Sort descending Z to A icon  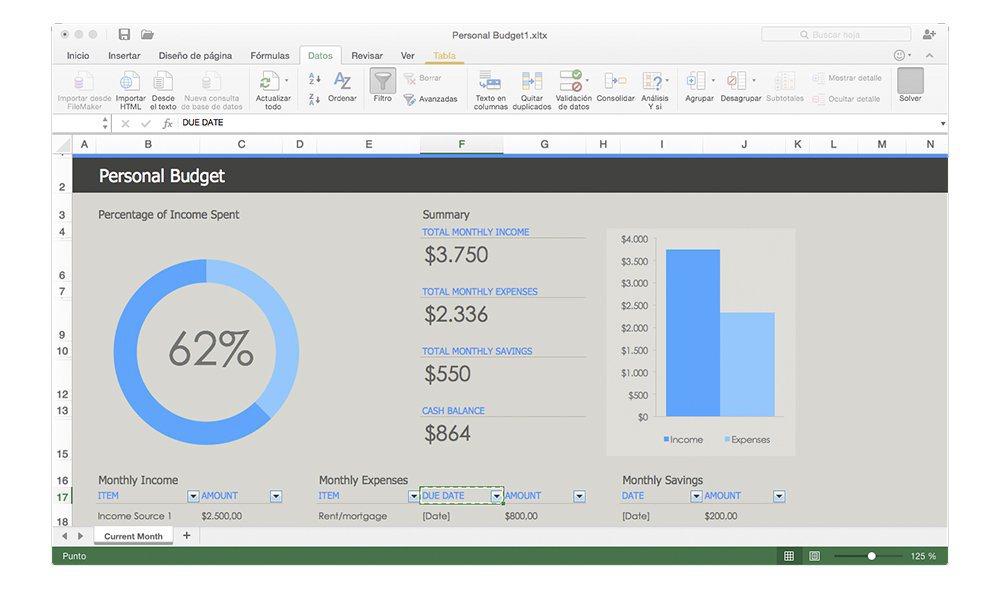[x=314, y=99]
